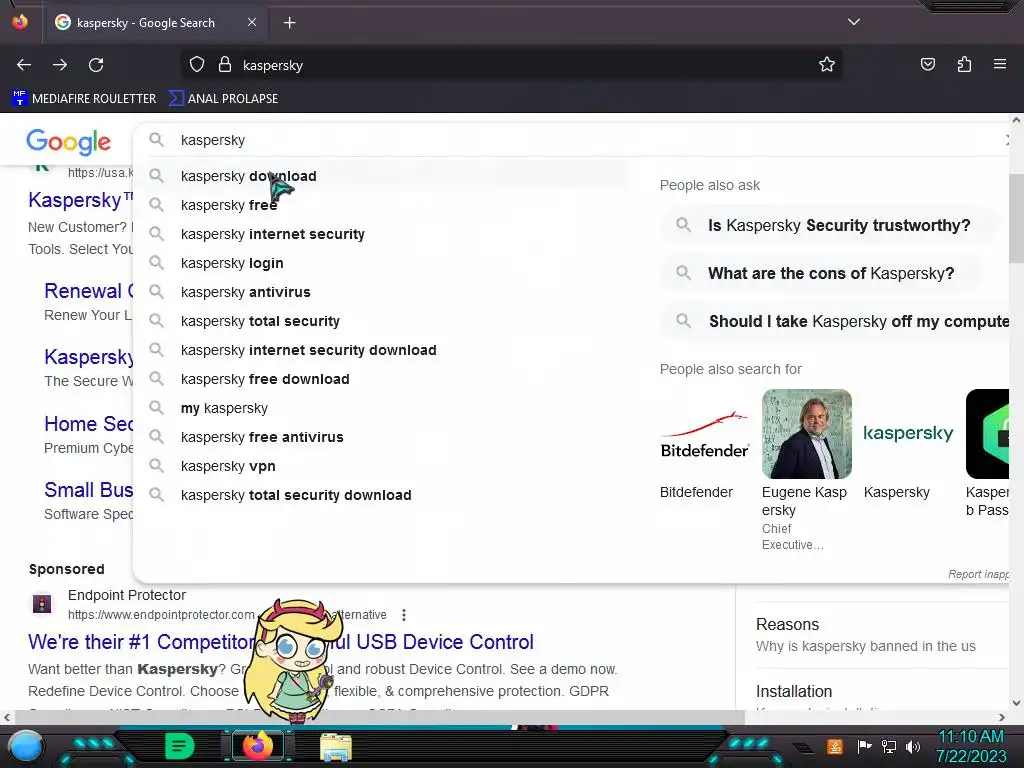
Task: Open Java update tray icon
Action: [x=834, y=746]
